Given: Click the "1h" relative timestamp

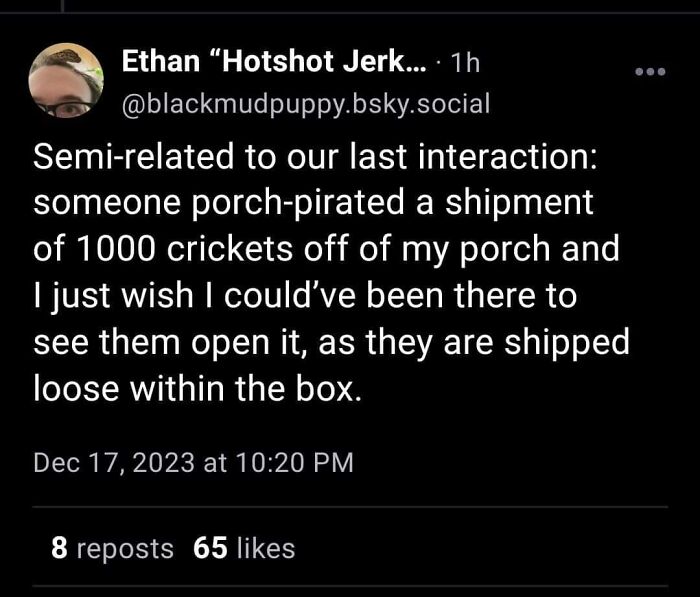Looking at the screenshot, I should [x=465, y=64].
